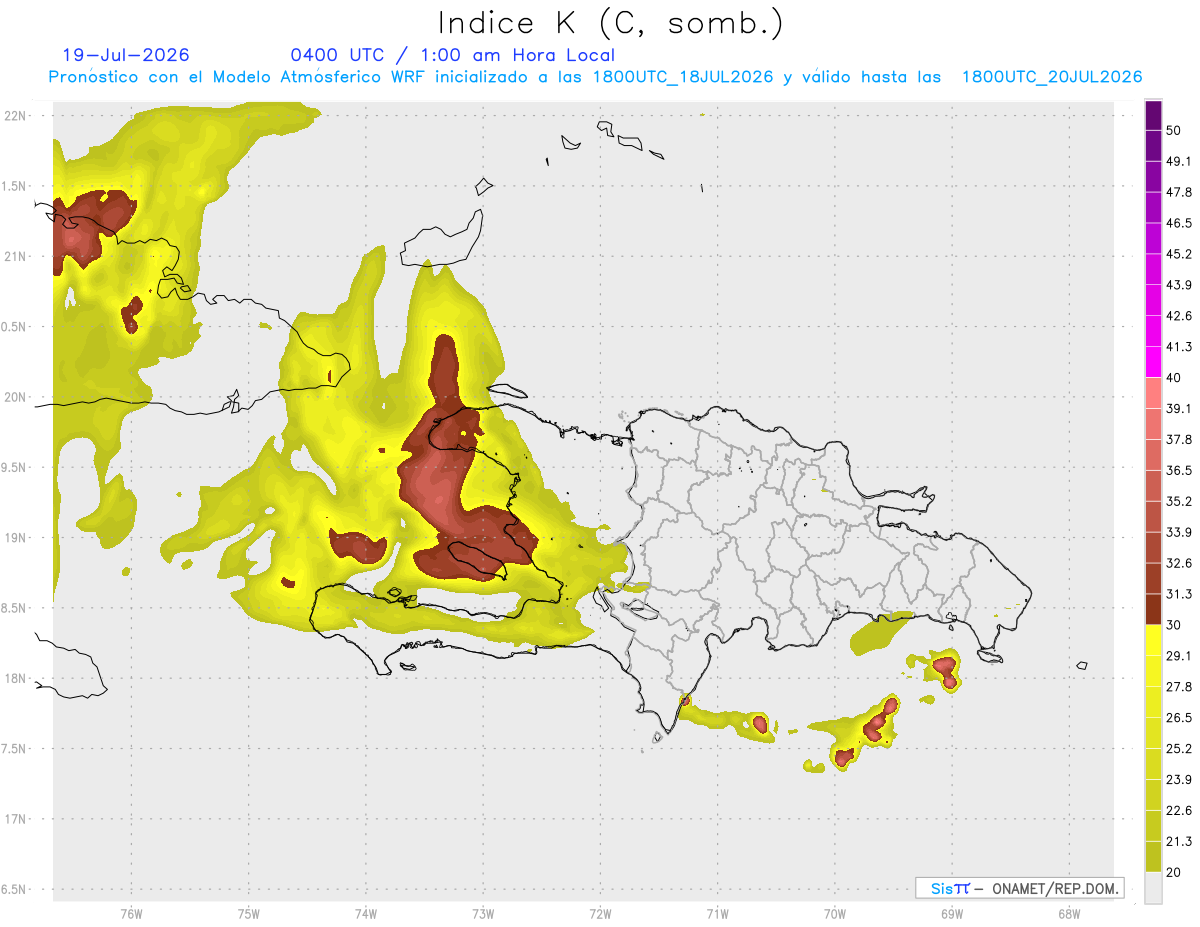Click the magenta swatch between 40 and 41.3
The height and width of the screenshot is (927, 1200).
(x=1154, y=362)
